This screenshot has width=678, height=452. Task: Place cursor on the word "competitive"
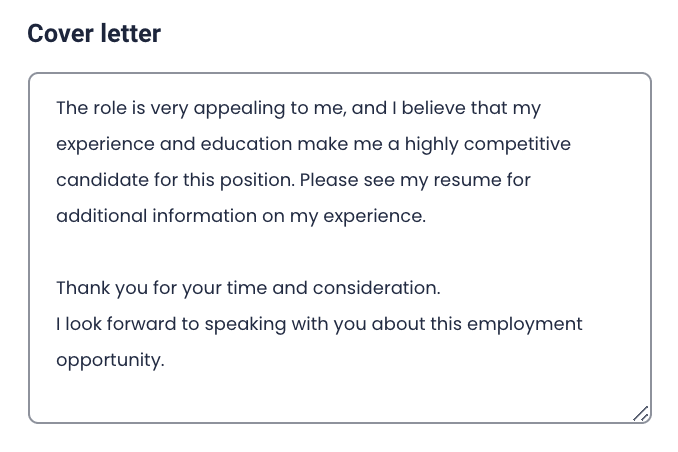[517, 144]
